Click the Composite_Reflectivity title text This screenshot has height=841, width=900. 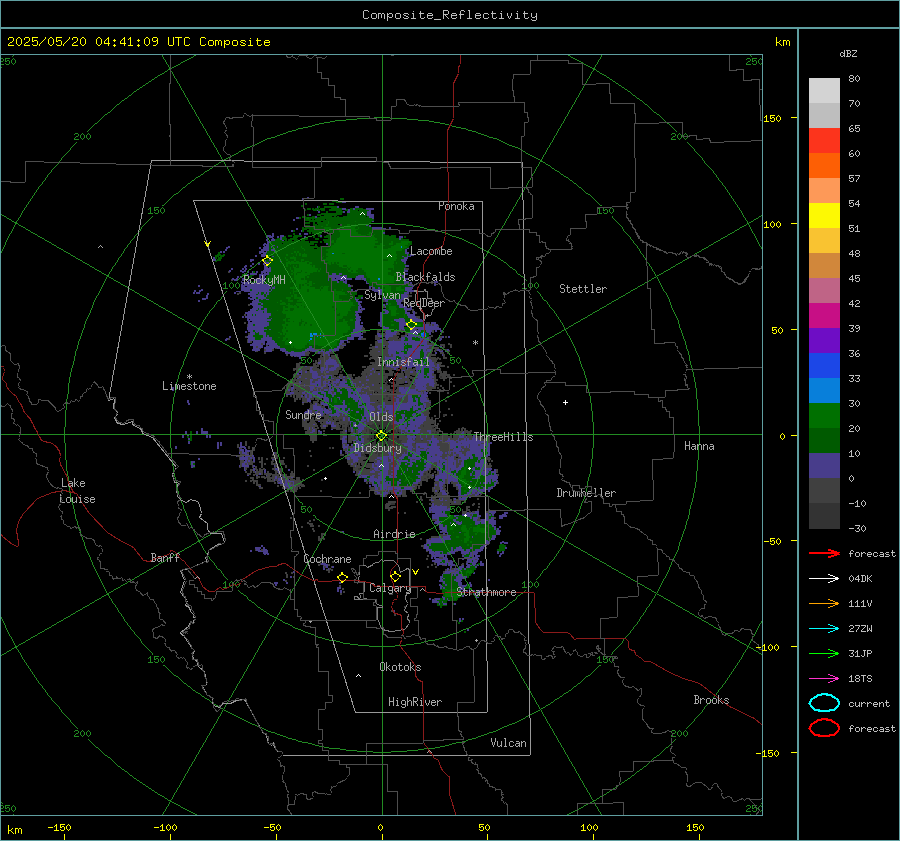450,15
